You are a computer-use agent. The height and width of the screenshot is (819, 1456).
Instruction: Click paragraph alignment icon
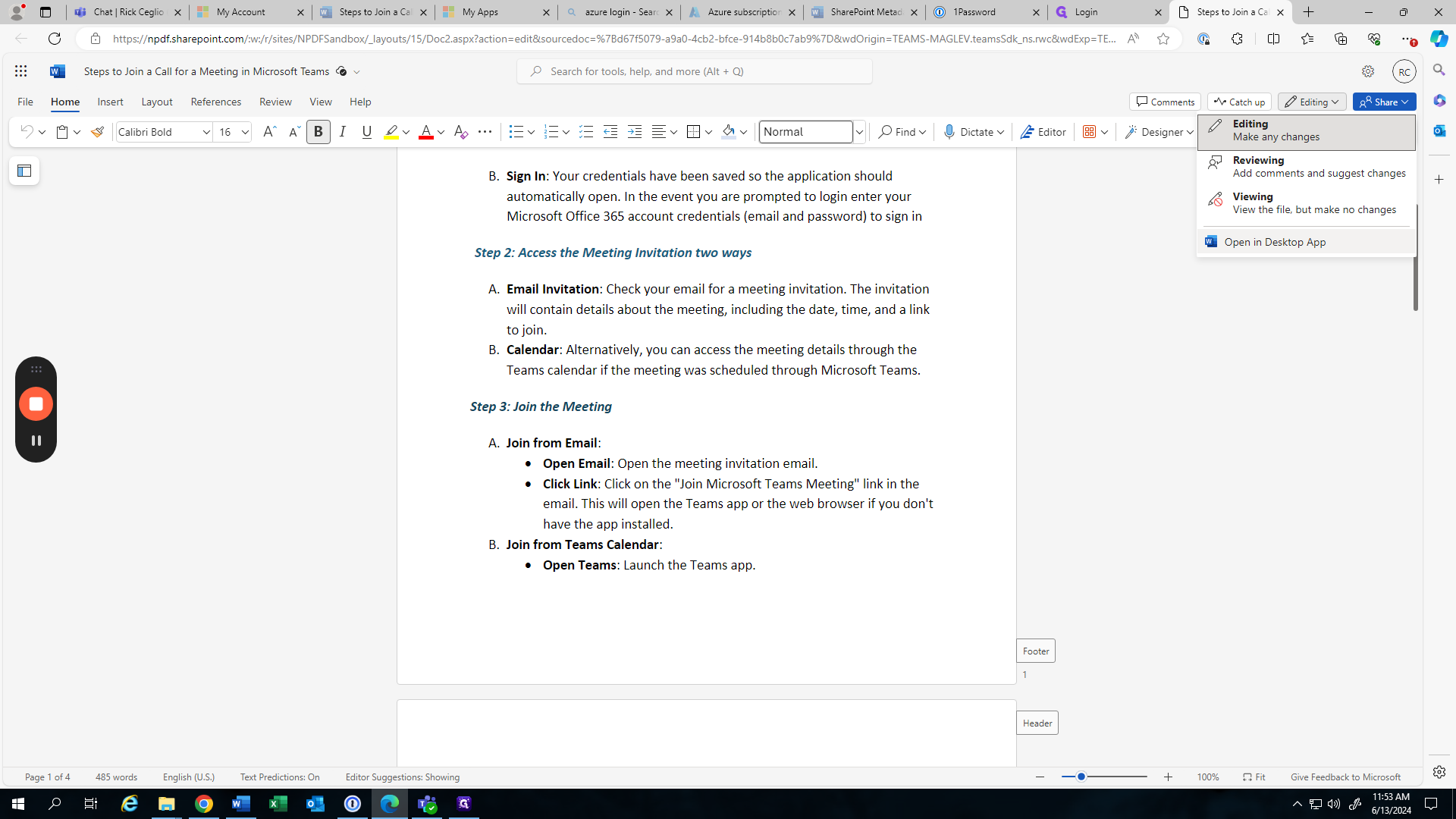click(x=659, y=132)
